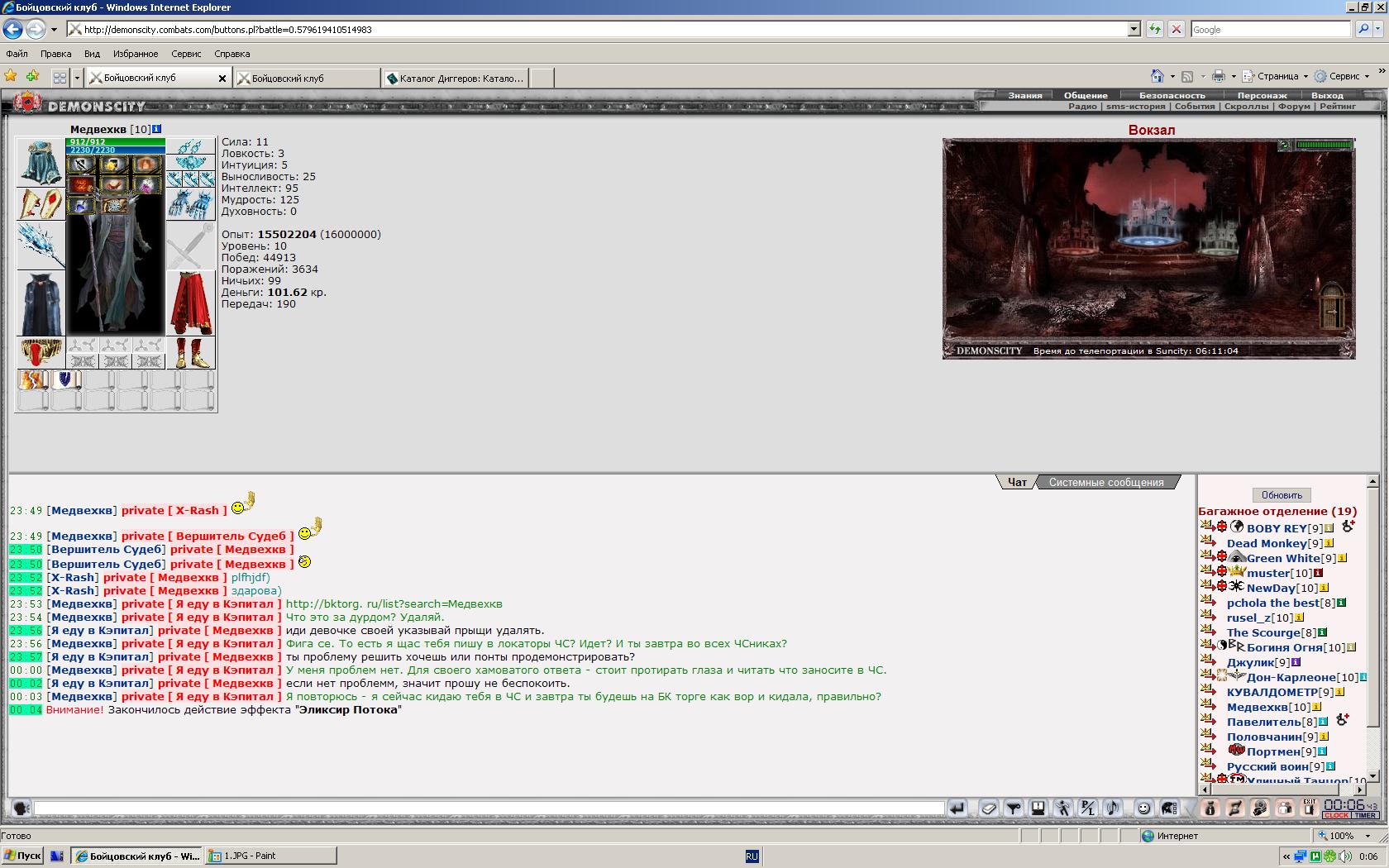The height and width of the screenshot is (868, 1389).
Task: Switch to CLOCK mode
Action: (x=1337, y=815)
